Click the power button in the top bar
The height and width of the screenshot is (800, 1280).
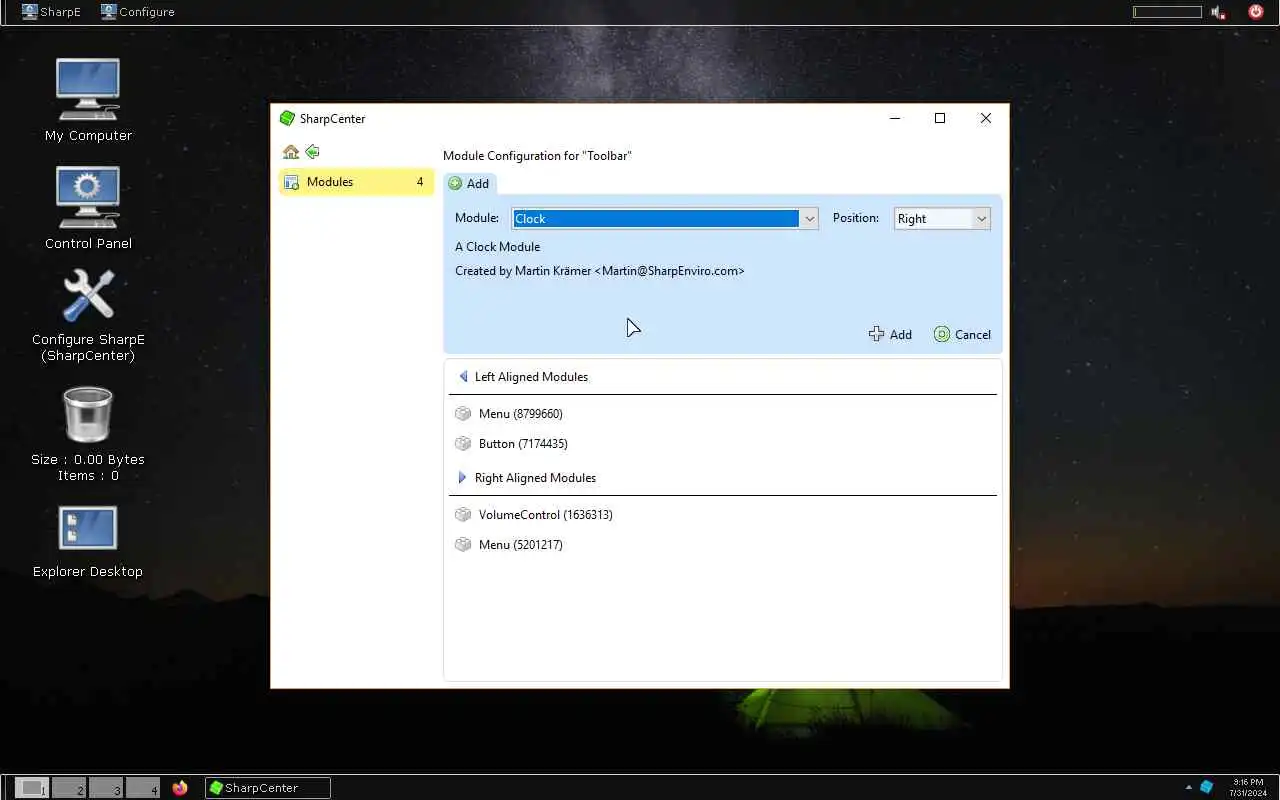coord(1256,12)
